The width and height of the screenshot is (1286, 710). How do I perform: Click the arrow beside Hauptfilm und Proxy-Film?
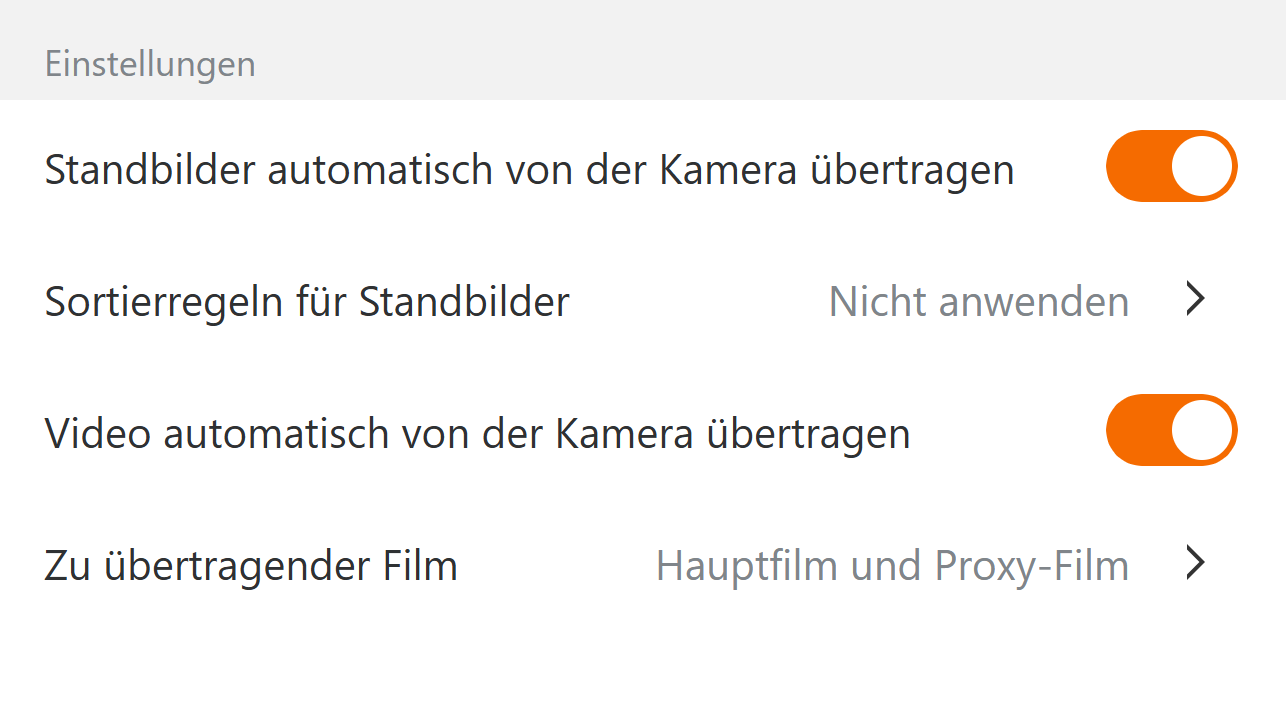pyautogui.click(x=1195, y=564)
